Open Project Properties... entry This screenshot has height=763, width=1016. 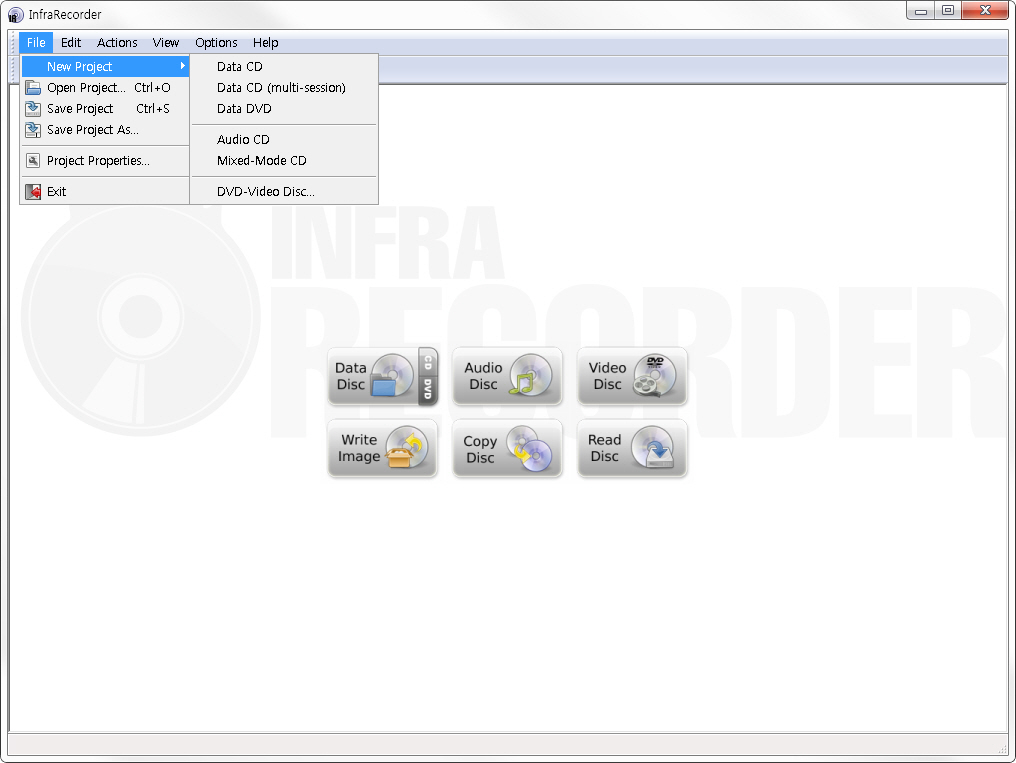[x=105, y=161]
